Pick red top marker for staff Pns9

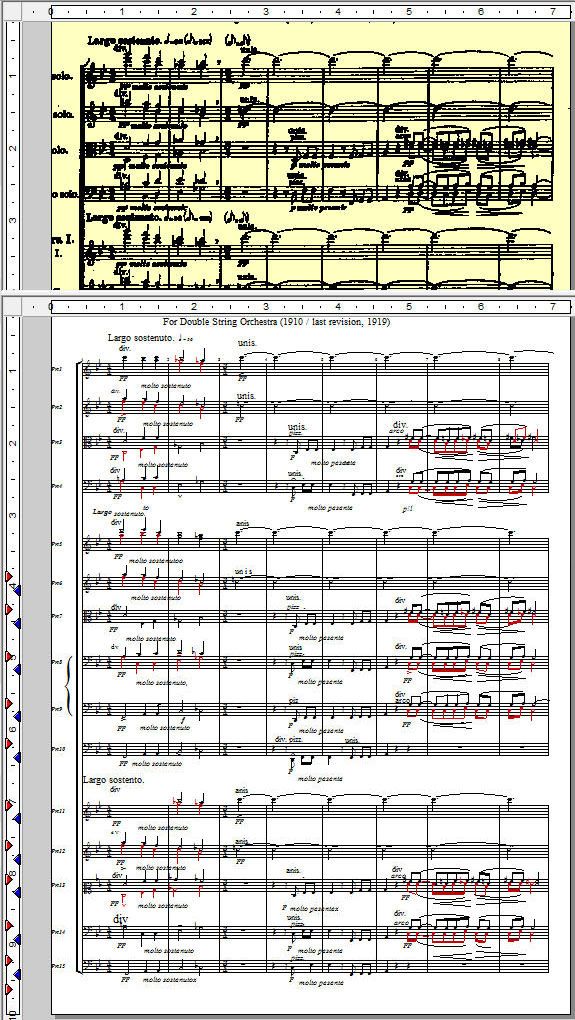(8, 703)
